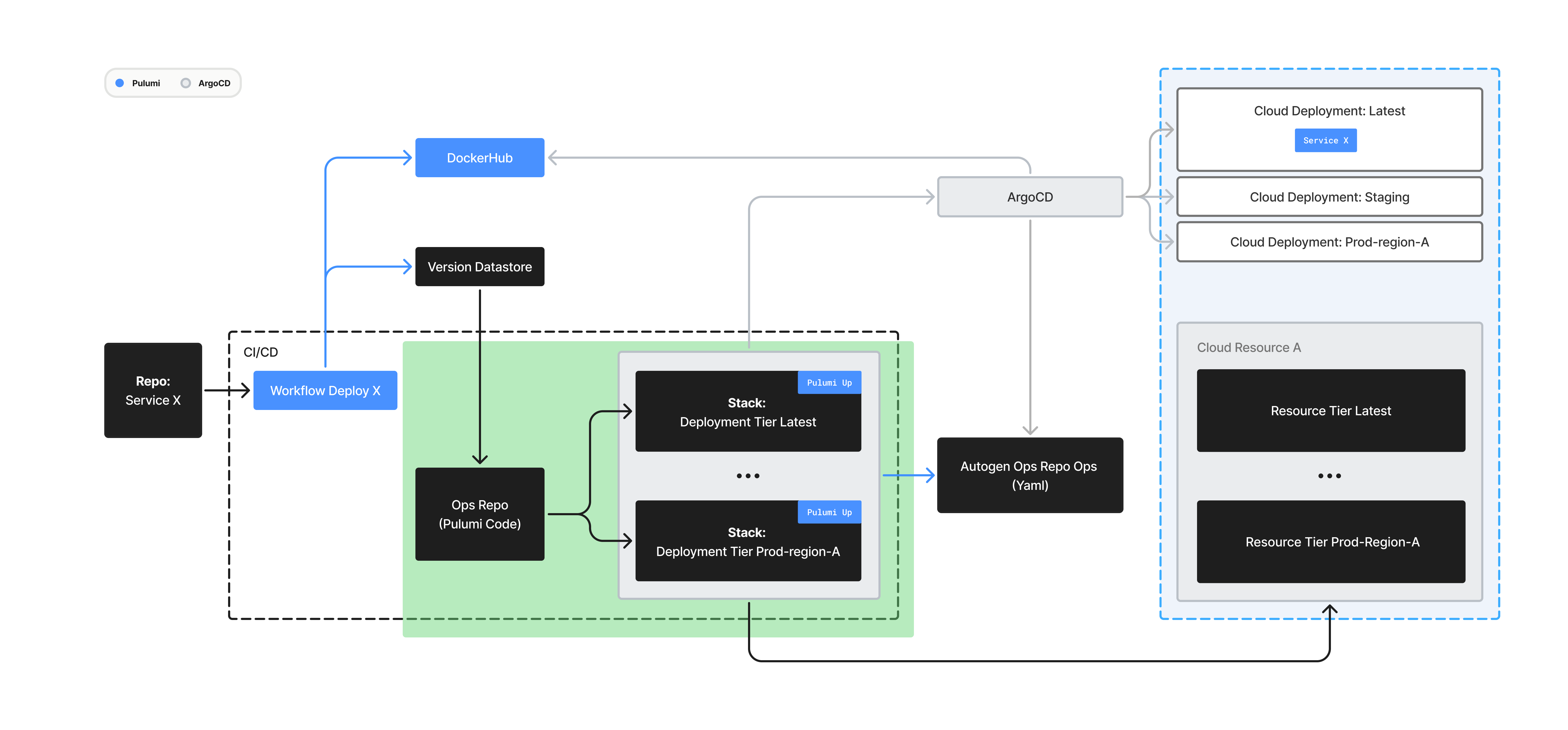Click the CI/CD label text
The height and width of the screenshot is (730, 1568).
tap(261, 352)
